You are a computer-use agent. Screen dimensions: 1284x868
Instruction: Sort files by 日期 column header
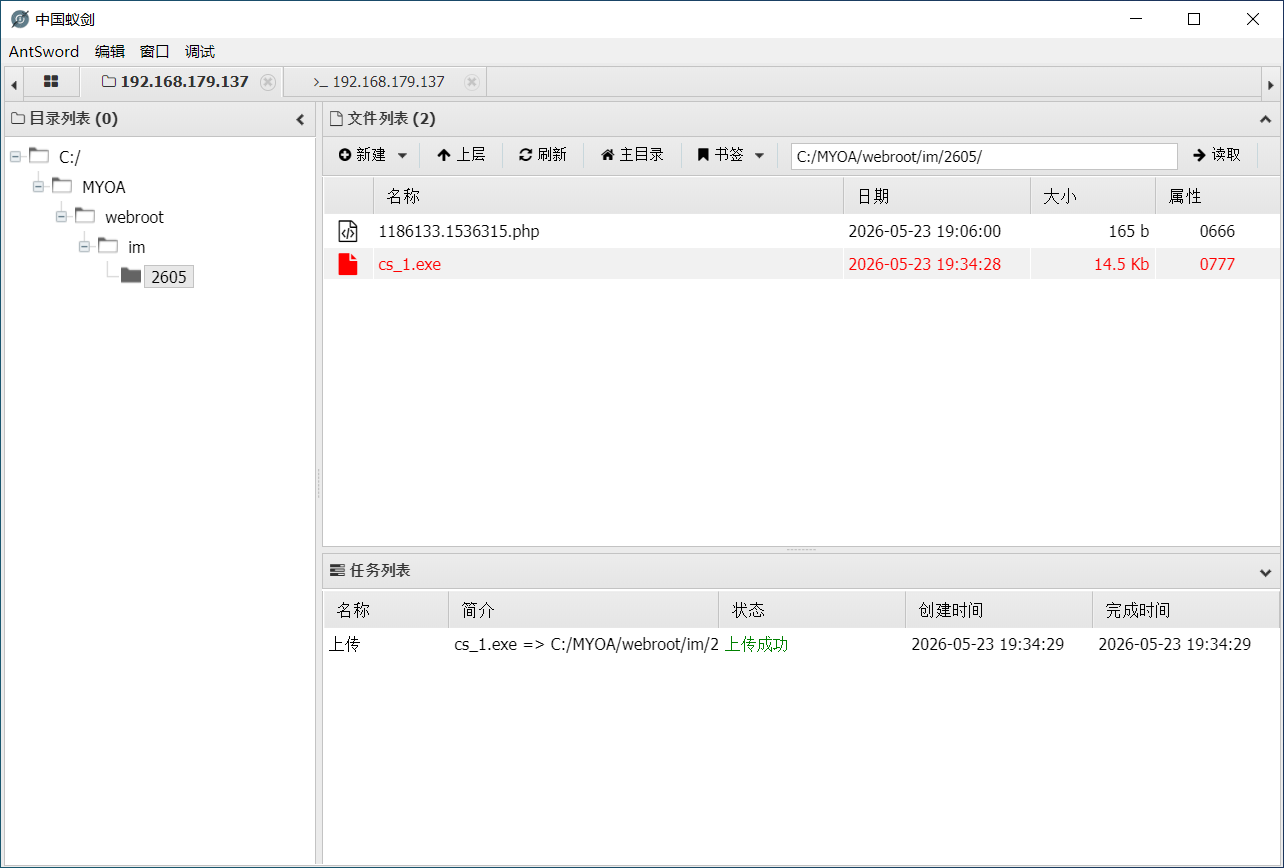937,197
